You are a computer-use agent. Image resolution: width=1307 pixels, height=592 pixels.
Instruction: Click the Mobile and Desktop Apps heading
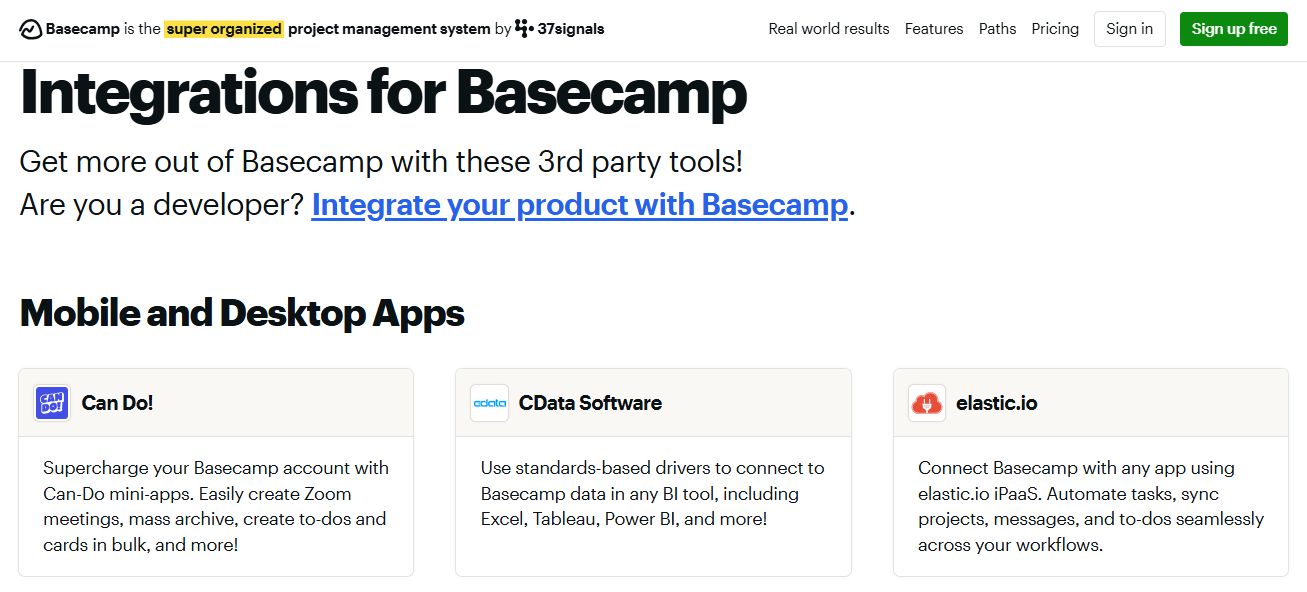242,312
